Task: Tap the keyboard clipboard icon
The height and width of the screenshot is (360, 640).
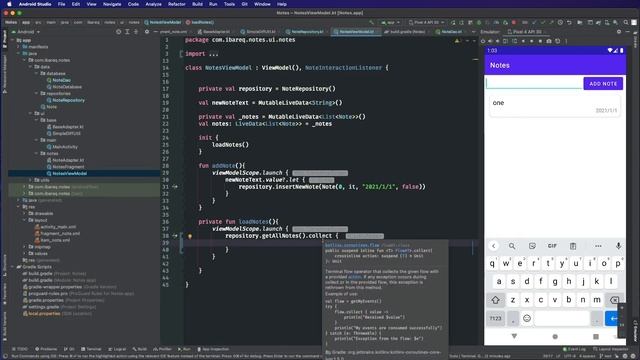Action: click(573, 246)
